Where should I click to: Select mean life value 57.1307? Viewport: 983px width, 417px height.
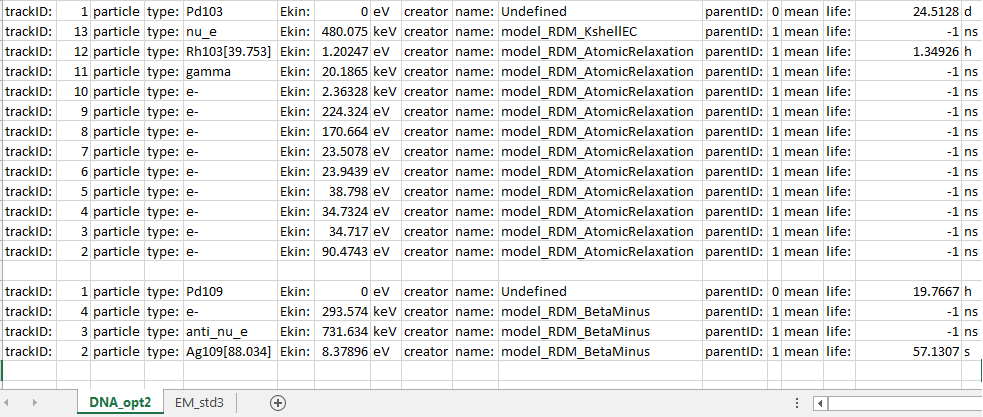(908, 351)
